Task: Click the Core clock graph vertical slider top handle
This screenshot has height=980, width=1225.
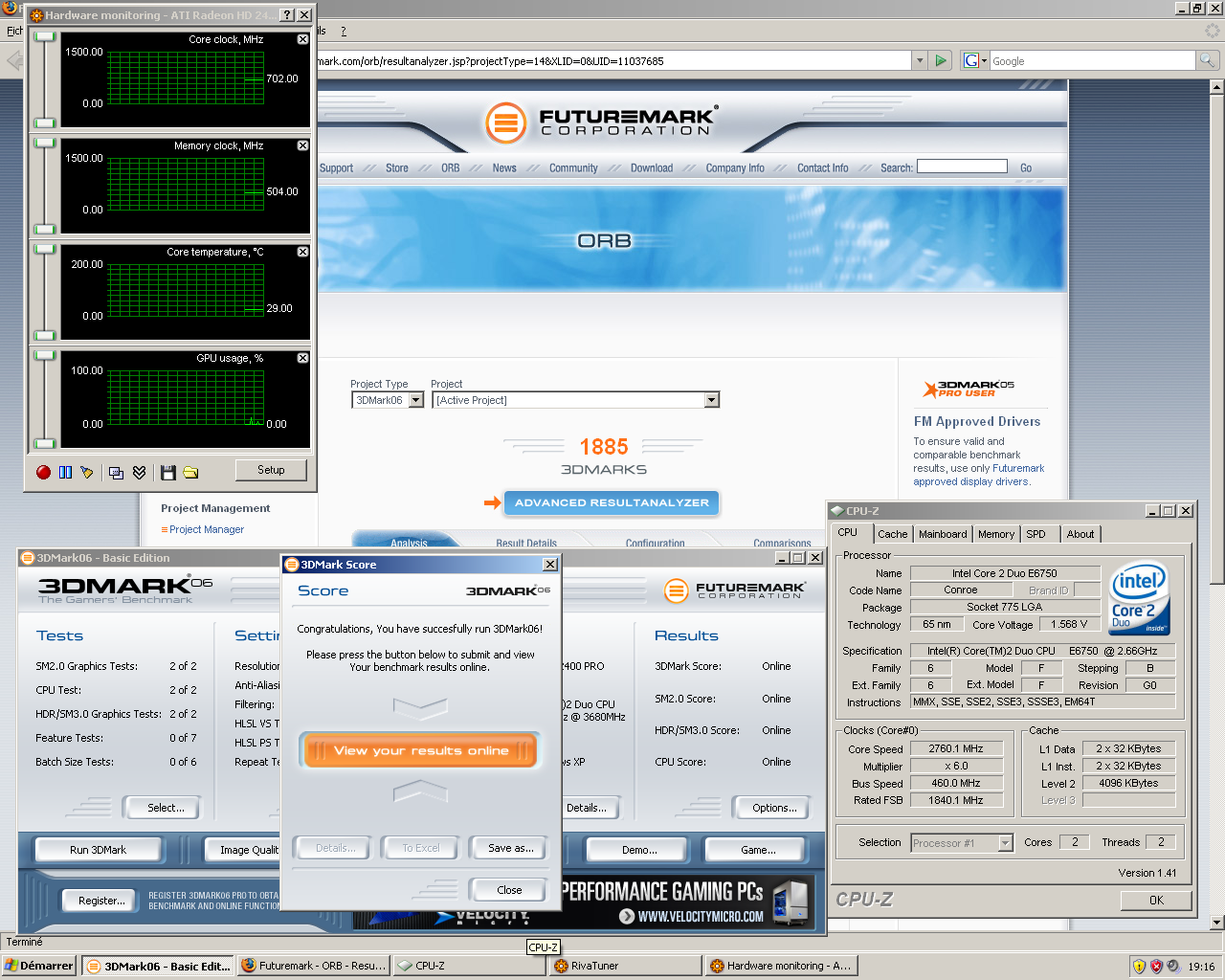Action: 44,36
